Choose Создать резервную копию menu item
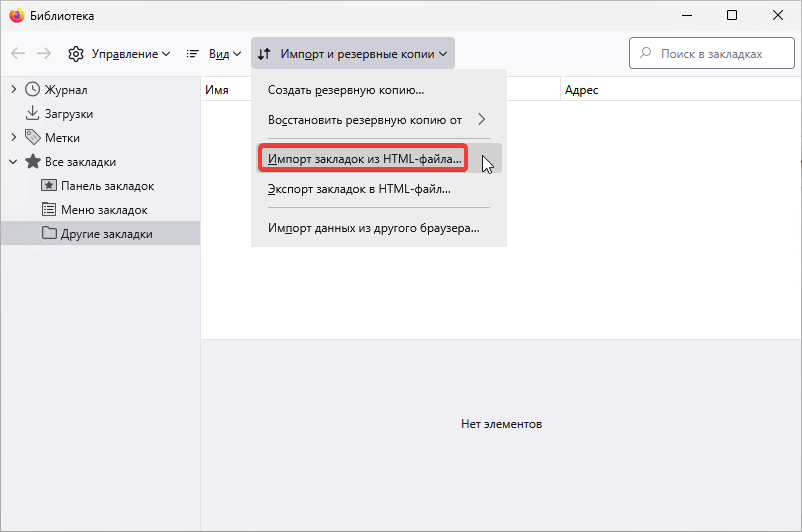The image size is (802, 532). [x=346, y=91]
